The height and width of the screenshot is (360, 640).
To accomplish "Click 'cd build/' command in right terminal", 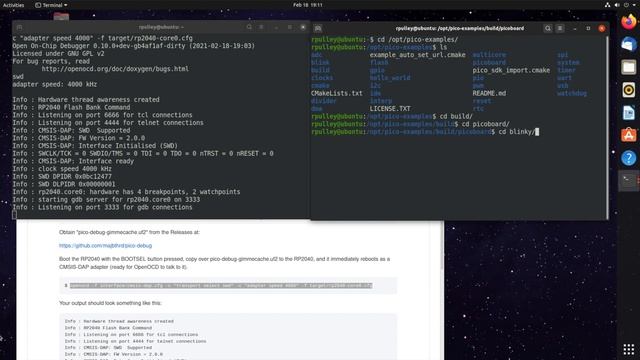I will point(456,116).
